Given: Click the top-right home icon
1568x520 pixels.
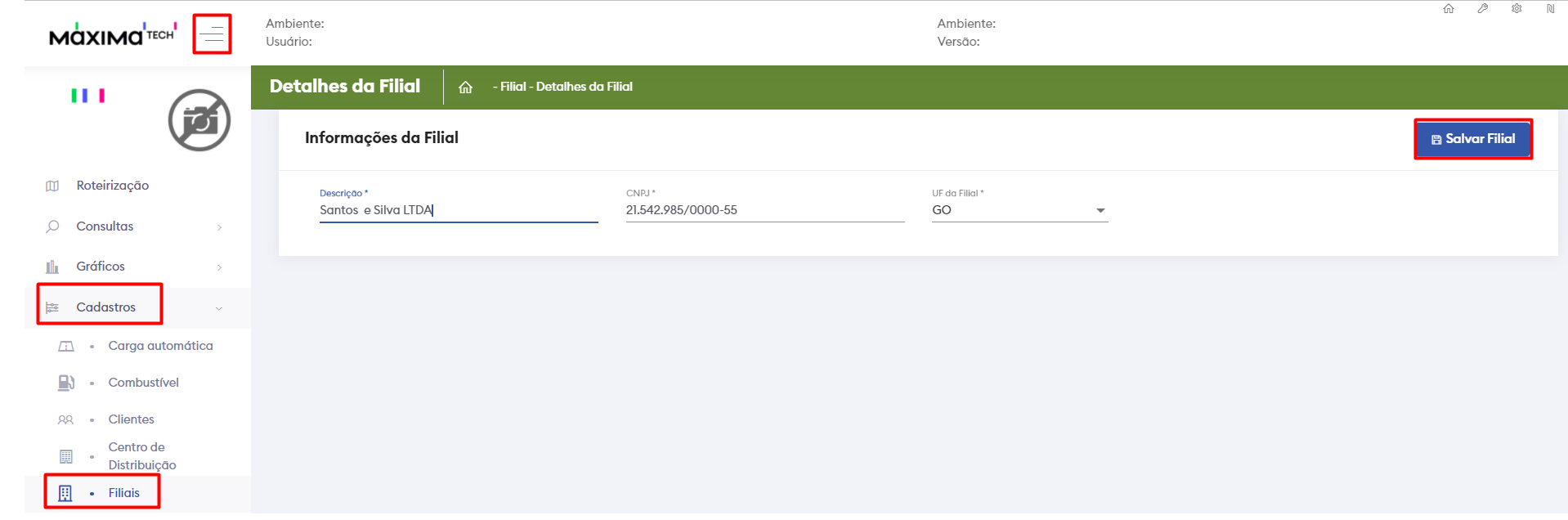Looking at the screenshot, I should click(x=1449, y=9).
